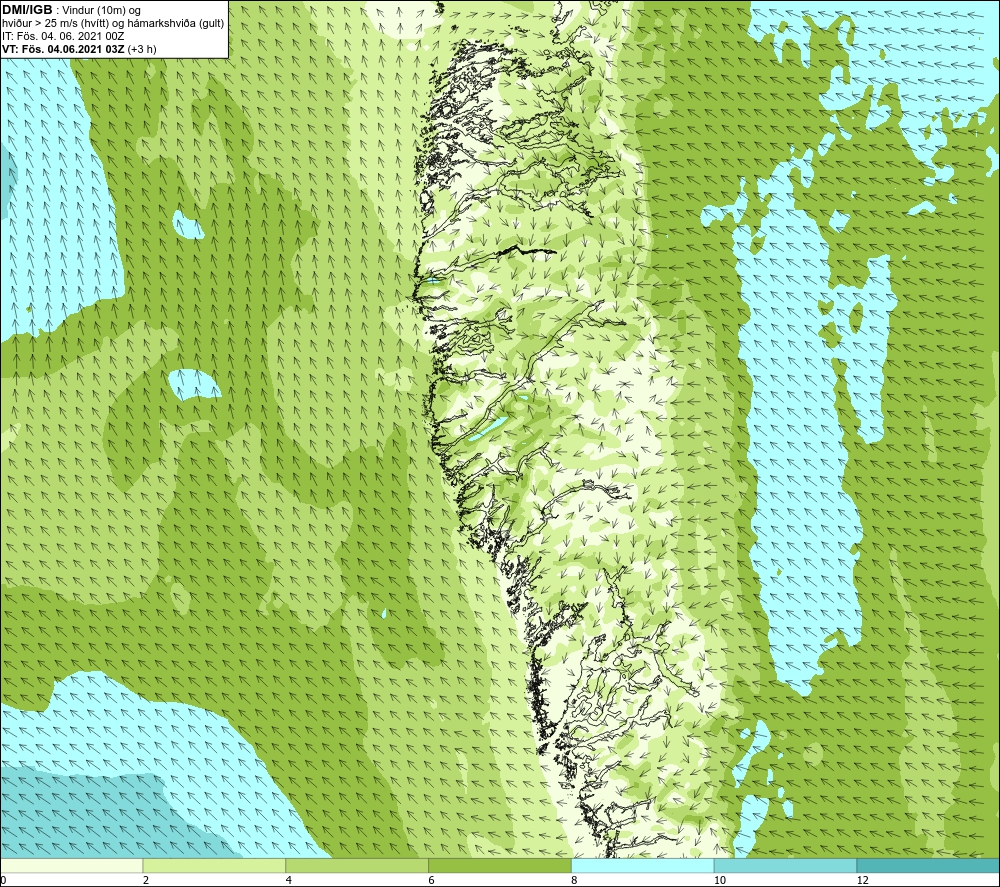Click the 8–10 m/s light cyan legend swatch
Screen dimensions: 1000x887
(643, 865)
